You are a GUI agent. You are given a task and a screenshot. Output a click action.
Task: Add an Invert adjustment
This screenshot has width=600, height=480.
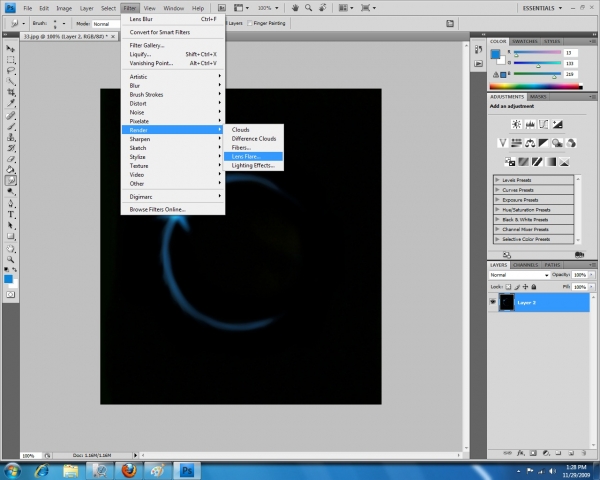point(510,162)
